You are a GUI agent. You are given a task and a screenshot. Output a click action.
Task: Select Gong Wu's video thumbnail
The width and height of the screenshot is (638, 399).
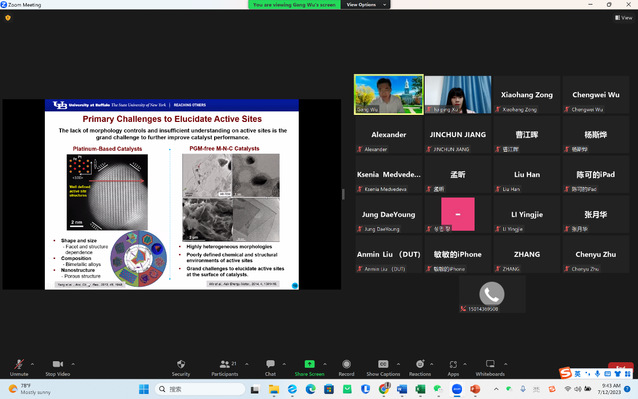tap(389, 94)
